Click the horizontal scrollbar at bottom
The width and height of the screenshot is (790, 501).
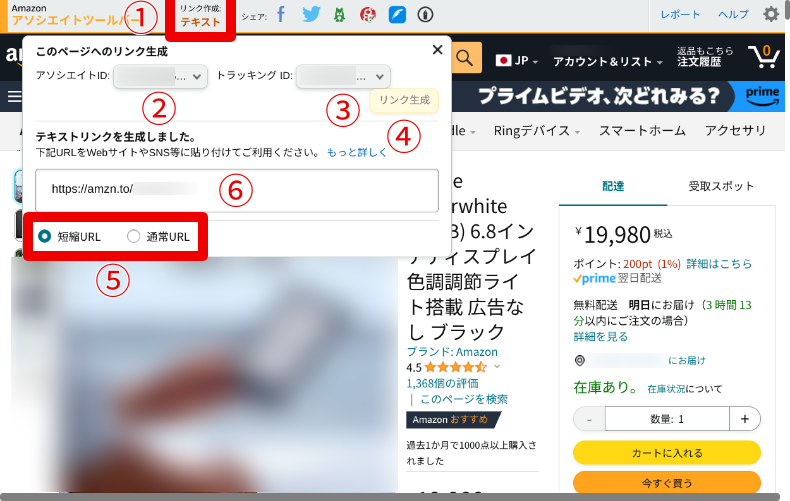coord(390,497)
